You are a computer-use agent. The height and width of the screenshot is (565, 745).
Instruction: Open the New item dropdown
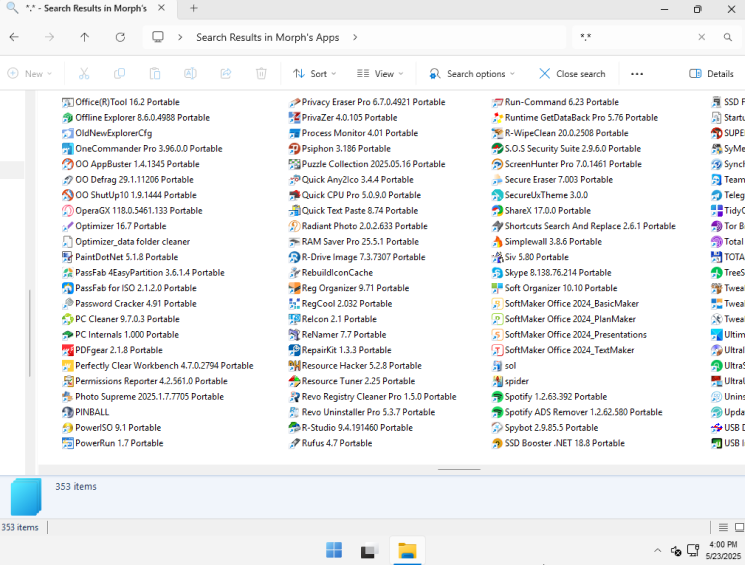coord(29,74)
